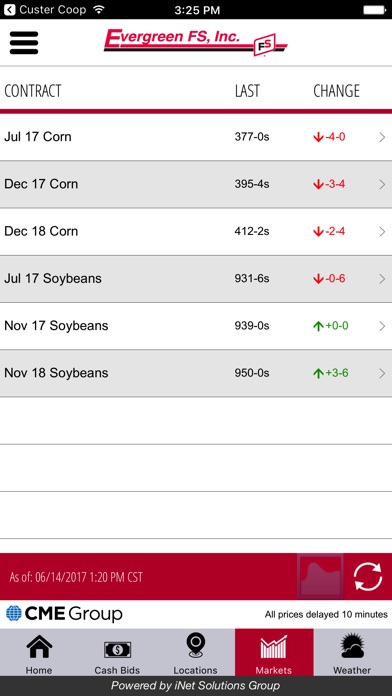This screenshot has width=392, height=696.
Task: Open Nov 17 Soybeans contract row
Action: 196,326
